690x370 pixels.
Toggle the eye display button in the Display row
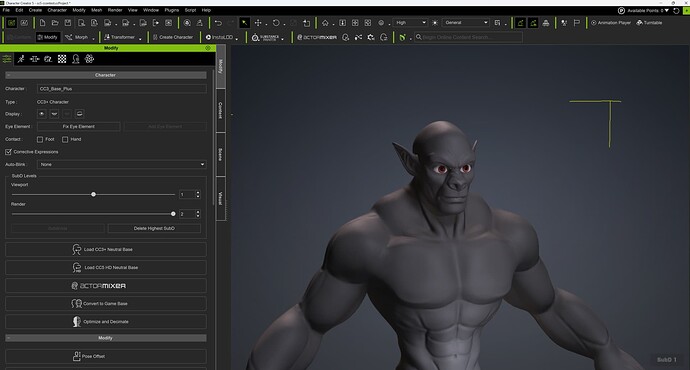coord(42,114)
